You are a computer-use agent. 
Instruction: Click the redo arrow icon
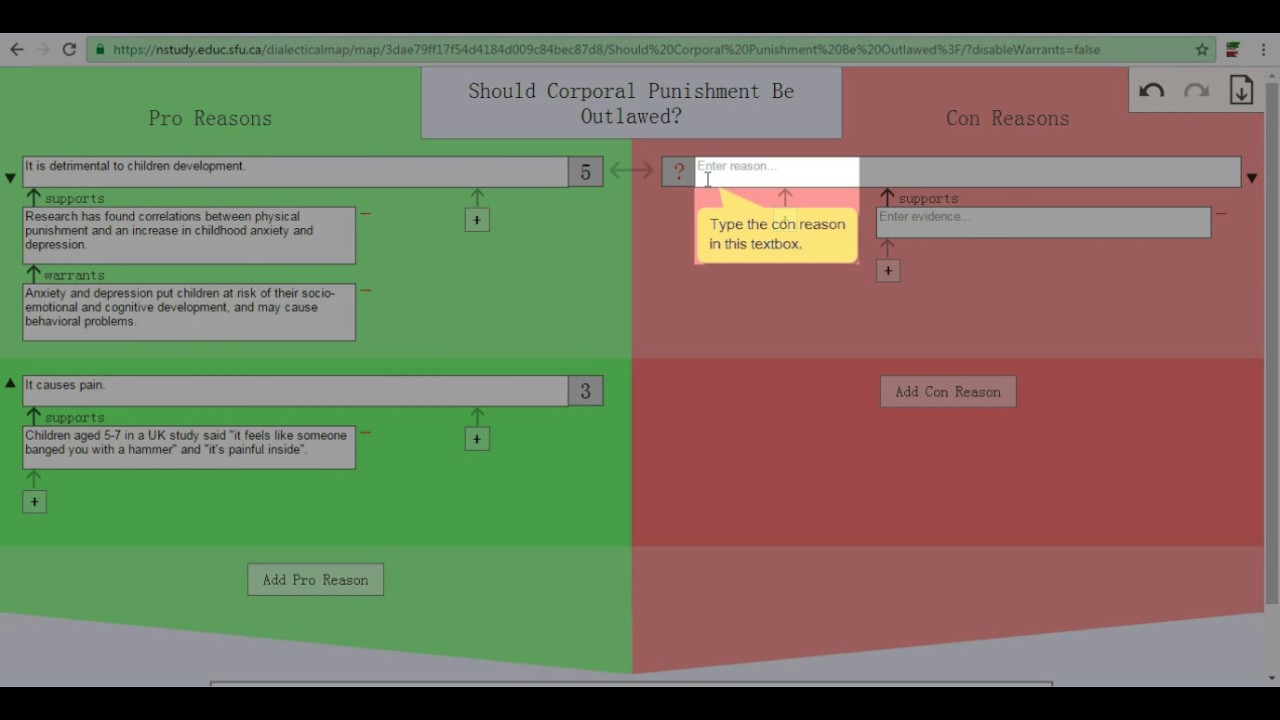coord(1196,91)
